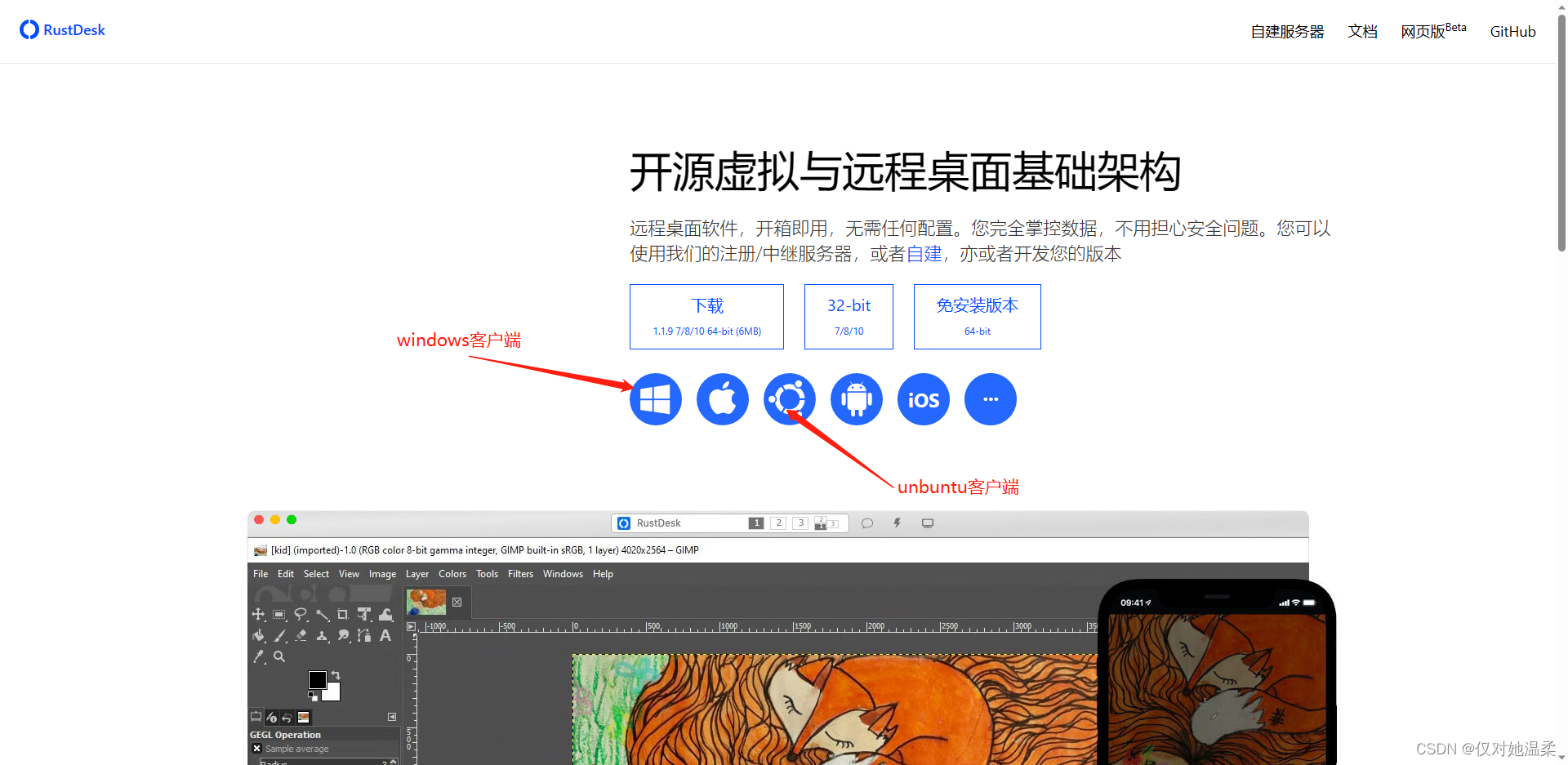Select the GIMP Zoom magnifier tool

(x=279, y=656)
